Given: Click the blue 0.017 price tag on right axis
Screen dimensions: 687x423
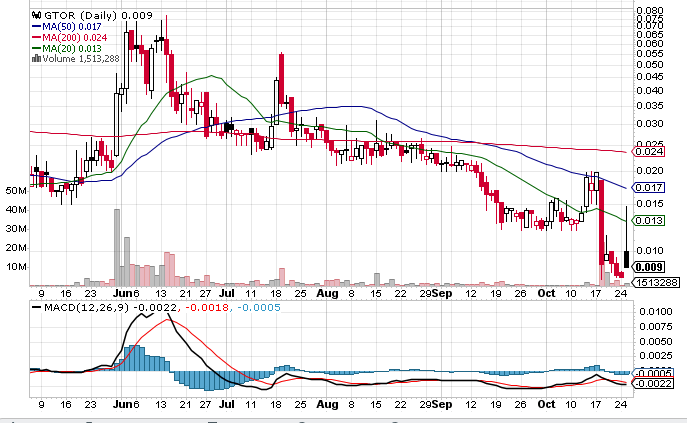Looking at the screenshot, I should point(648,188).
